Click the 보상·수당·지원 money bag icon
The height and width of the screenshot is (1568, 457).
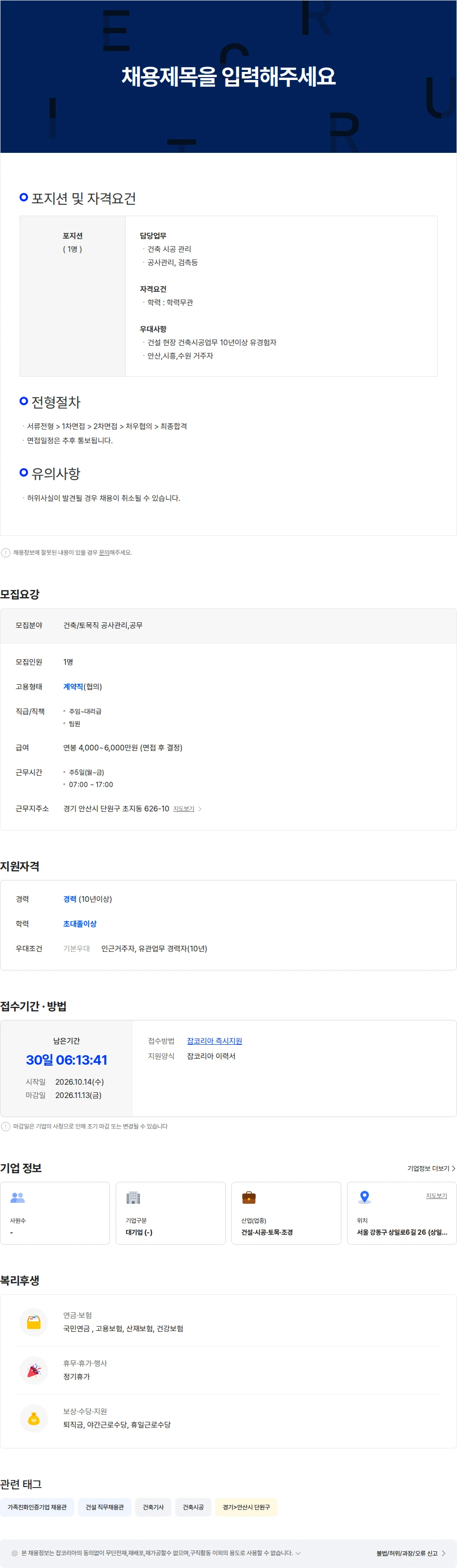click(x=34, y=1418)
